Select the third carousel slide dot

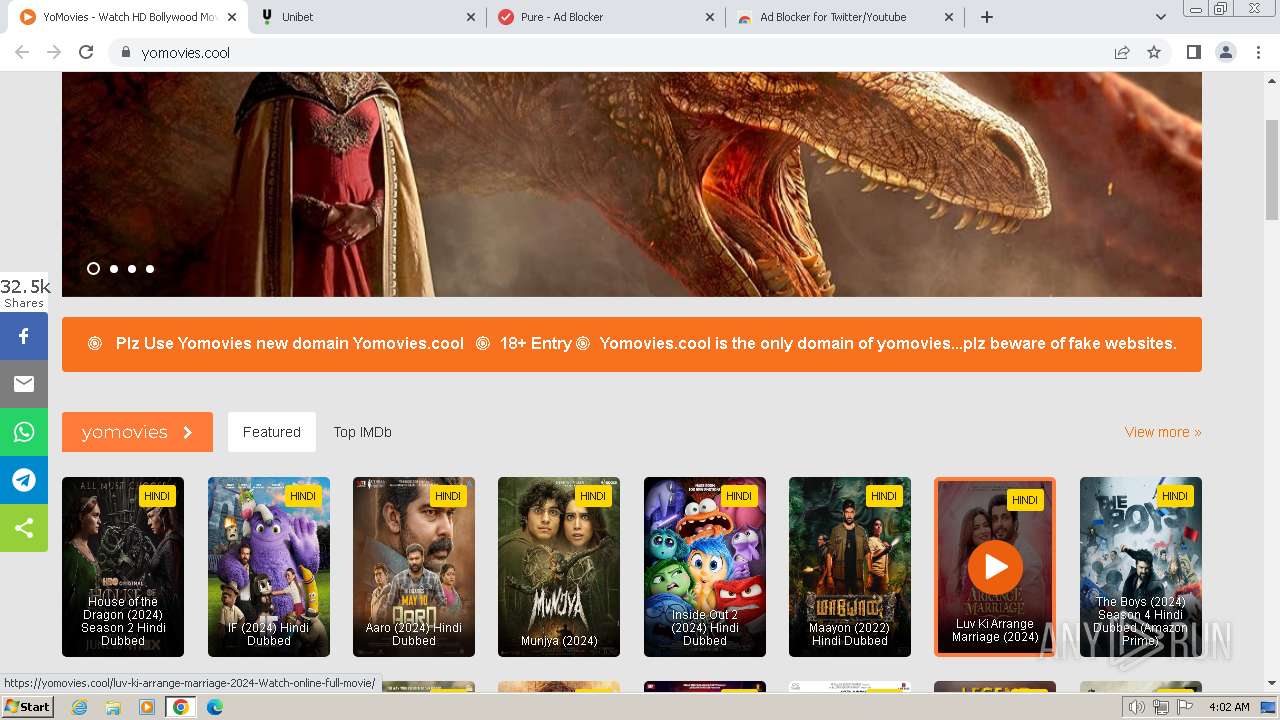132,268
